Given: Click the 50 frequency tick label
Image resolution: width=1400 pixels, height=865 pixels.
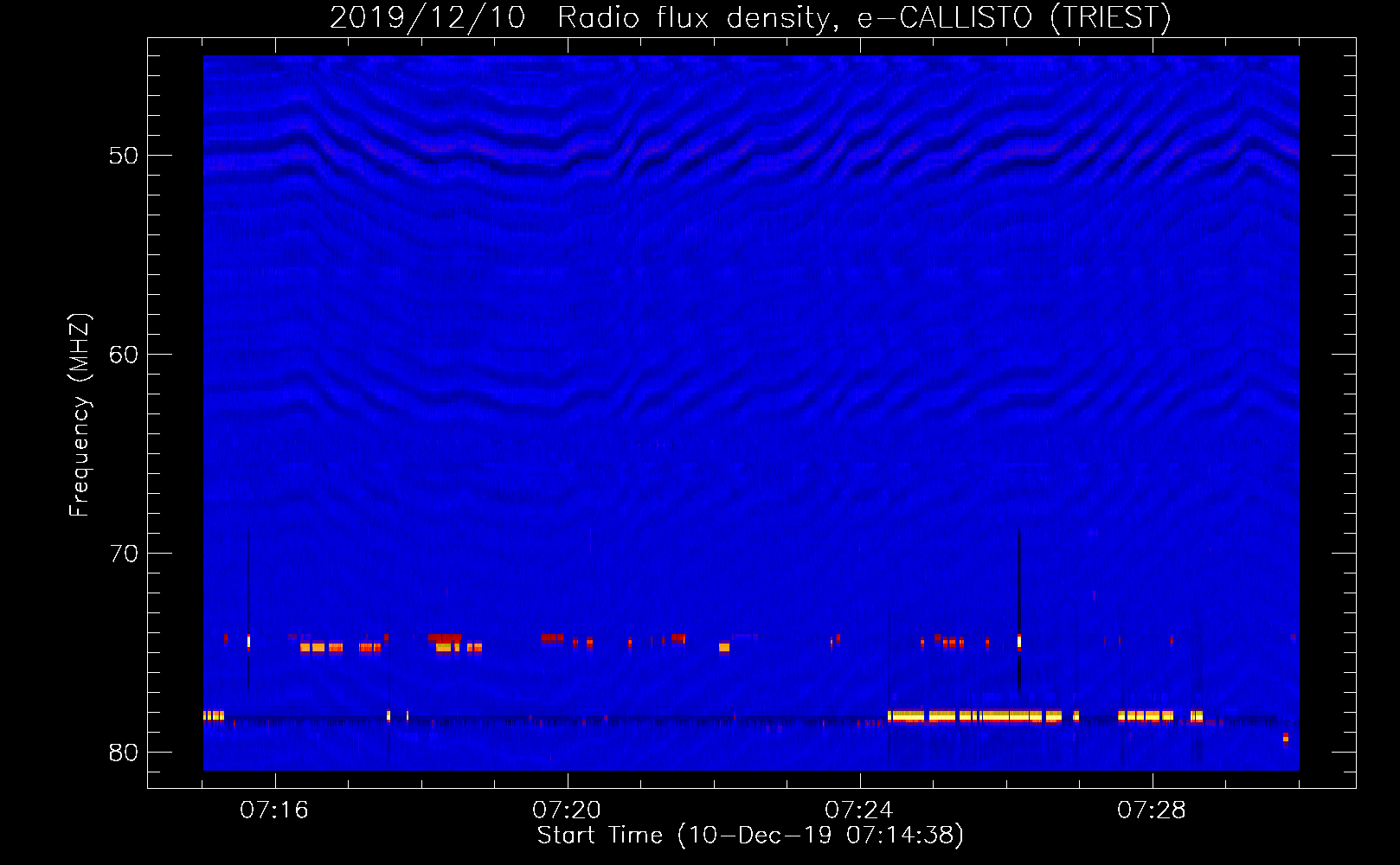Looking at the screenshot, I should click(124, 156).
